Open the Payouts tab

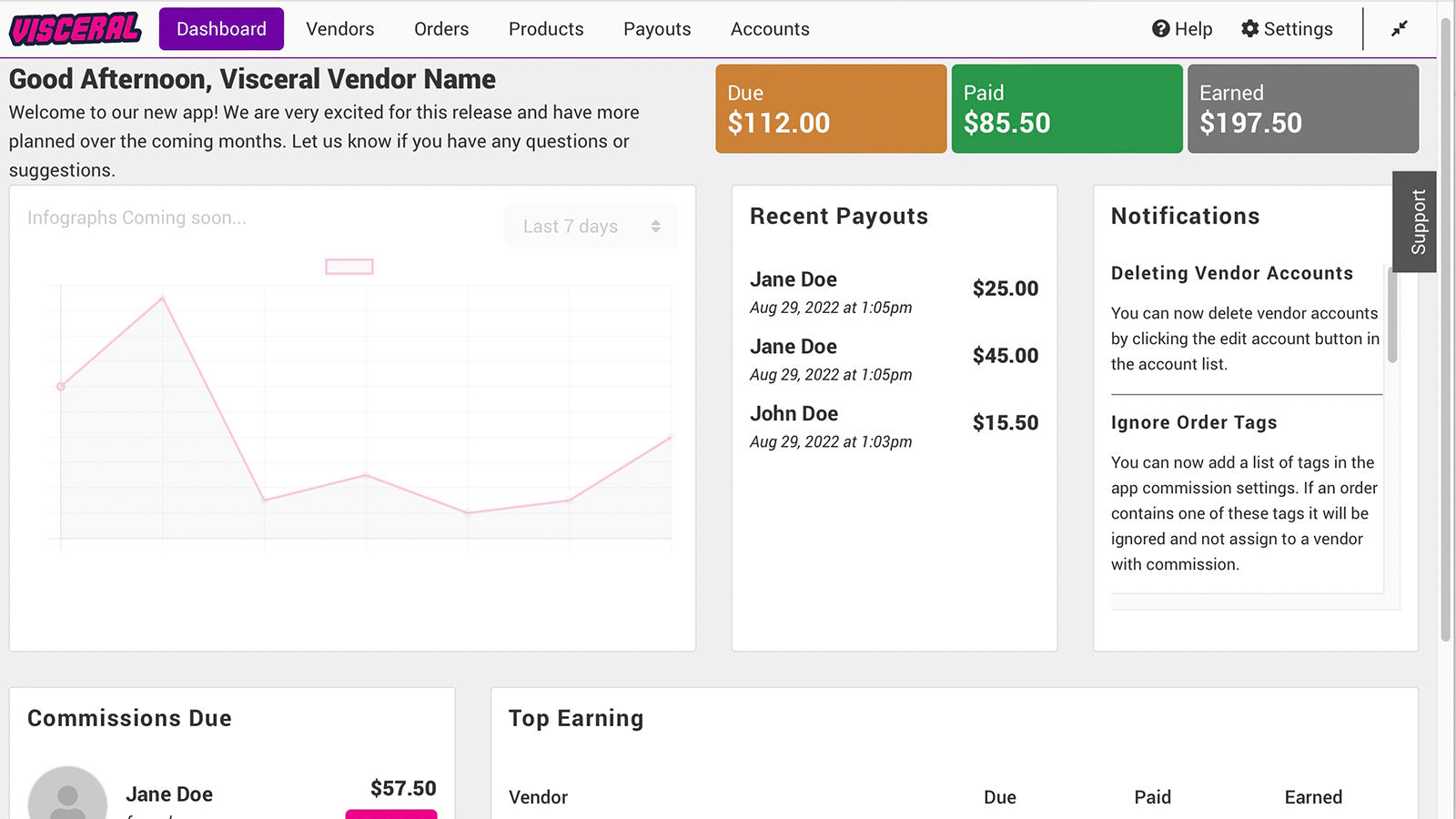(657, 29)
